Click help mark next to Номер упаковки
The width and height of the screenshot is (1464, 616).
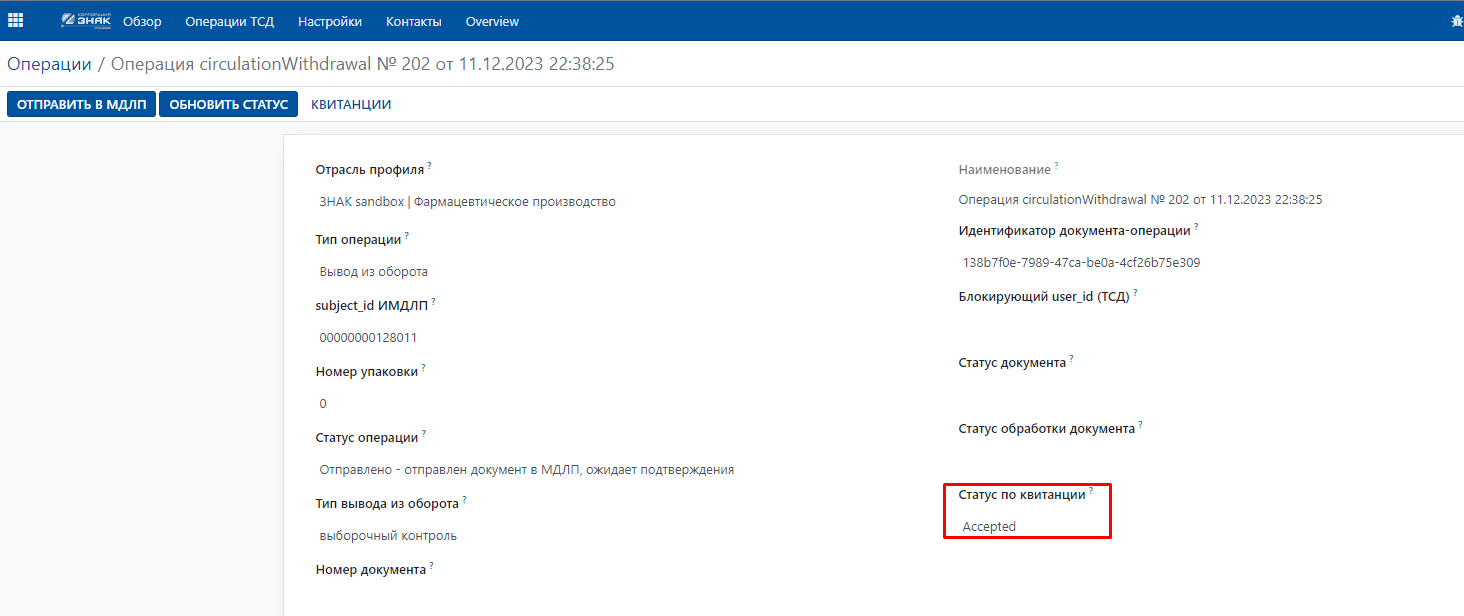[423, 367]
